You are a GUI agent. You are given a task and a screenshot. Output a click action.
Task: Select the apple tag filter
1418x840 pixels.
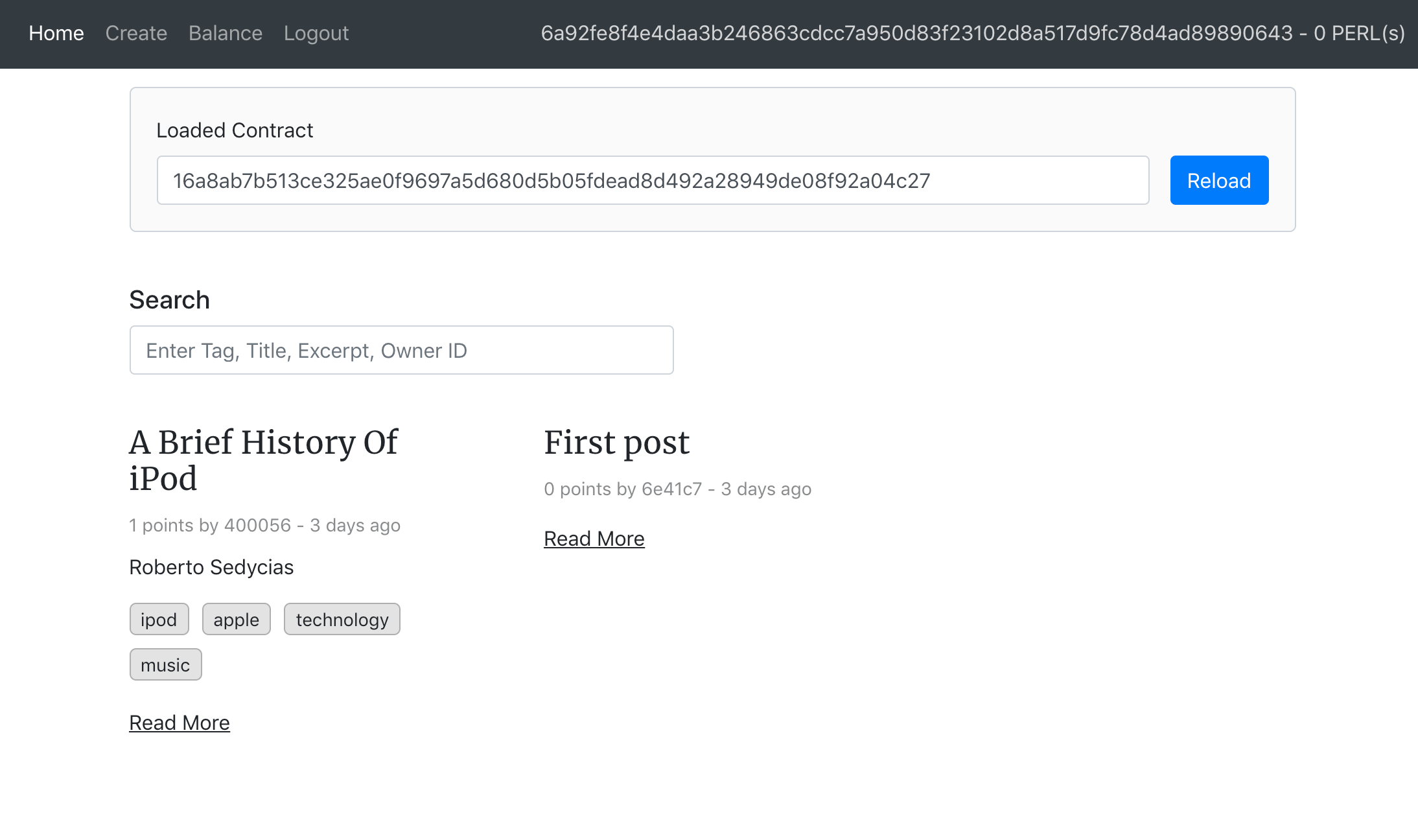click(x=235, y=618)
